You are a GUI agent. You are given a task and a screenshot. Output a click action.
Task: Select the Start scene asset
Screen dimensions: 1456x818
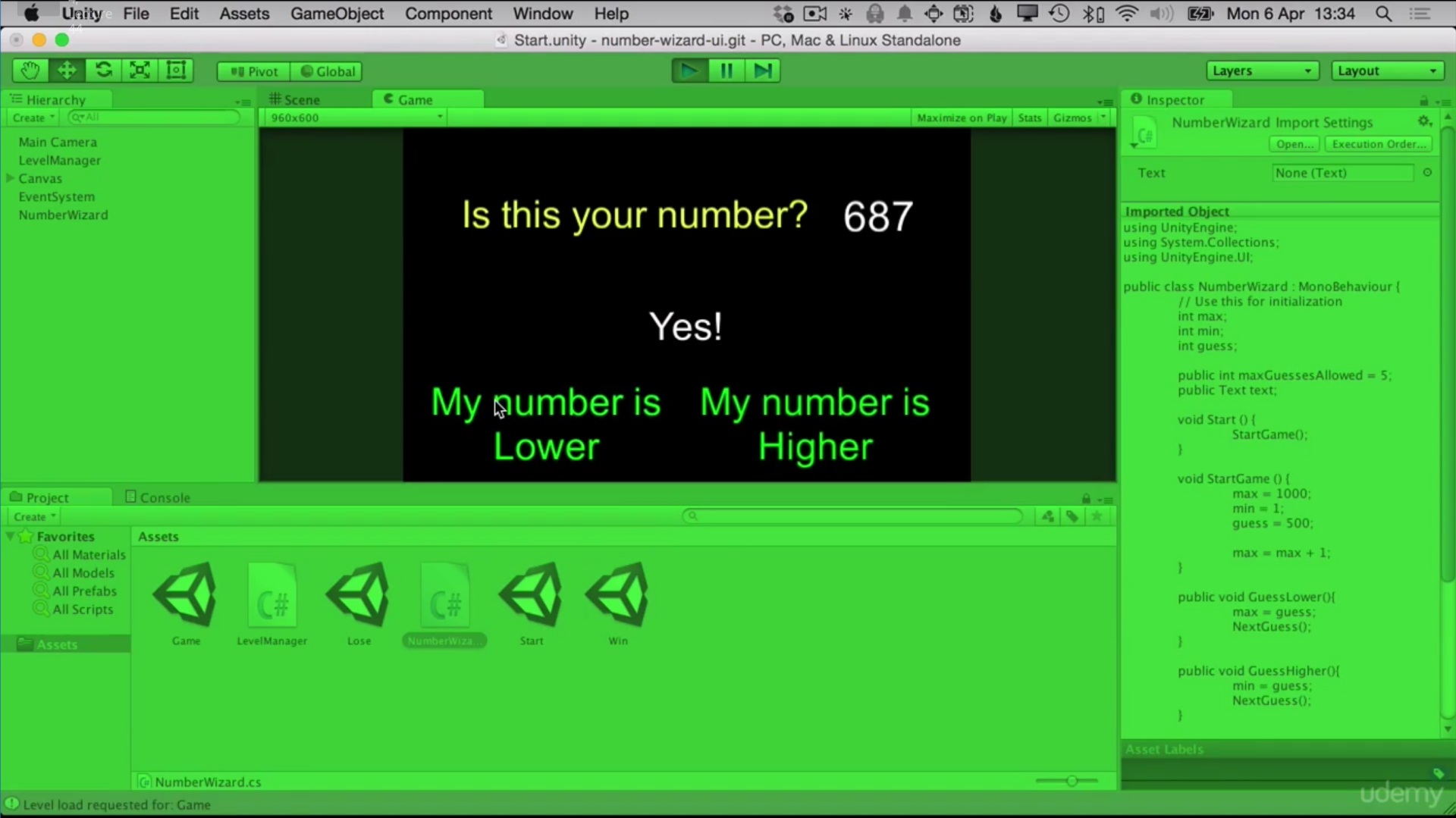[x=532, y=604]
